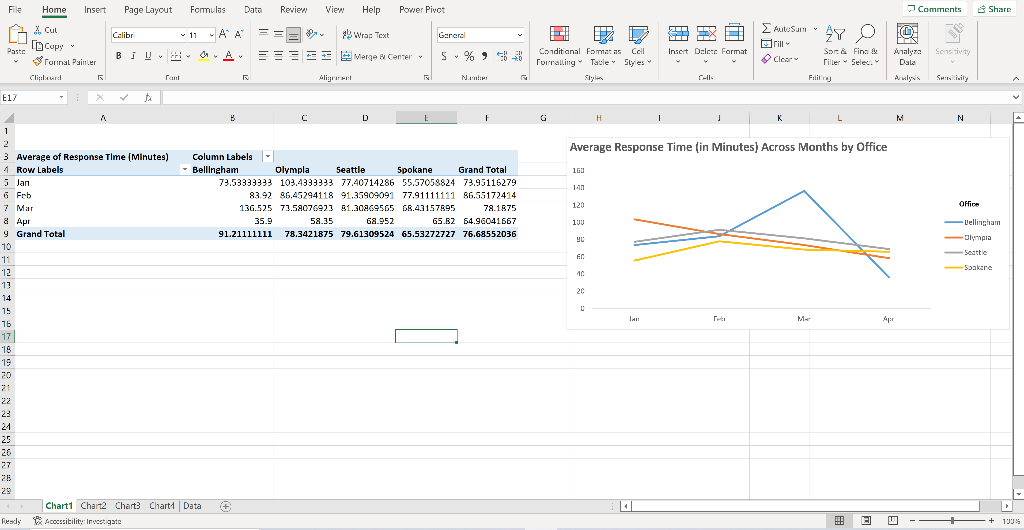The height and width of the screenshot is (530, 1024).
Task: Click the Decrease Indent icon
Action: point(311,56)
